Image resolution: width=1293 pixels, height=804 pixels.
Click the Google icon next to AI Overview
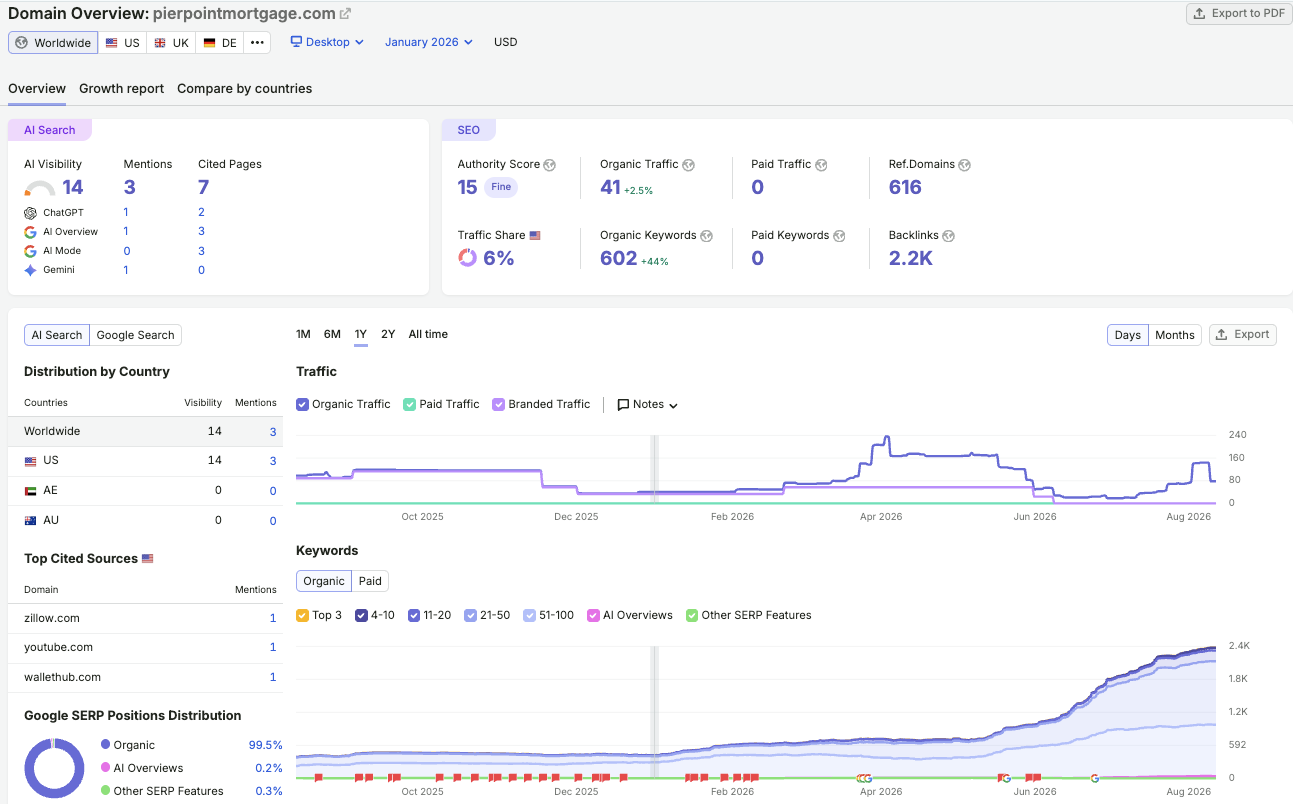[x=30, y=232]
